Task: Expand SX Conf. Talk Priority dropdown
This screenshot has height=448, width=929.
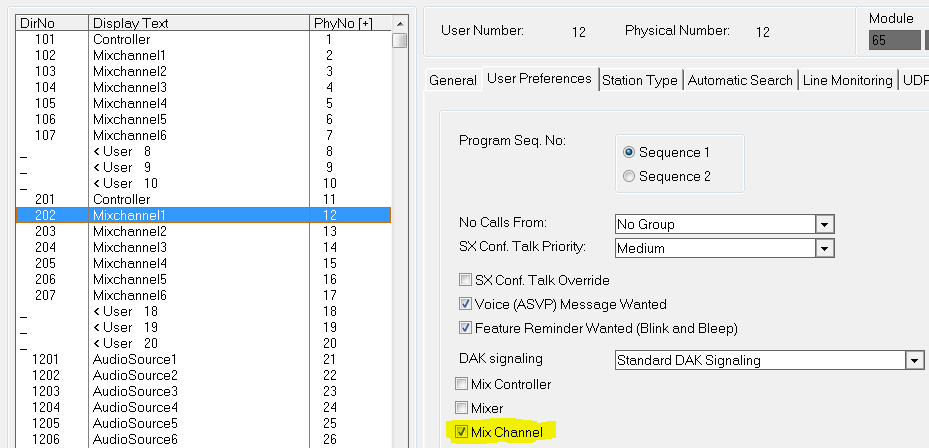Action: tap(825, 248)
